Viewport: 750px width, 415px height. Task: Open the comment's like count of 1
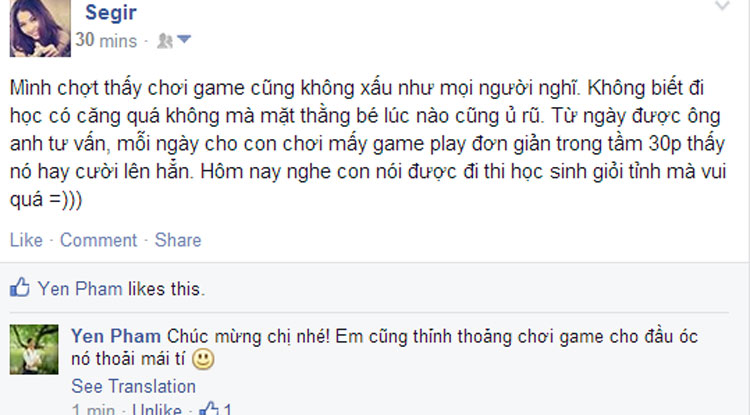click(x=228, y=410)
